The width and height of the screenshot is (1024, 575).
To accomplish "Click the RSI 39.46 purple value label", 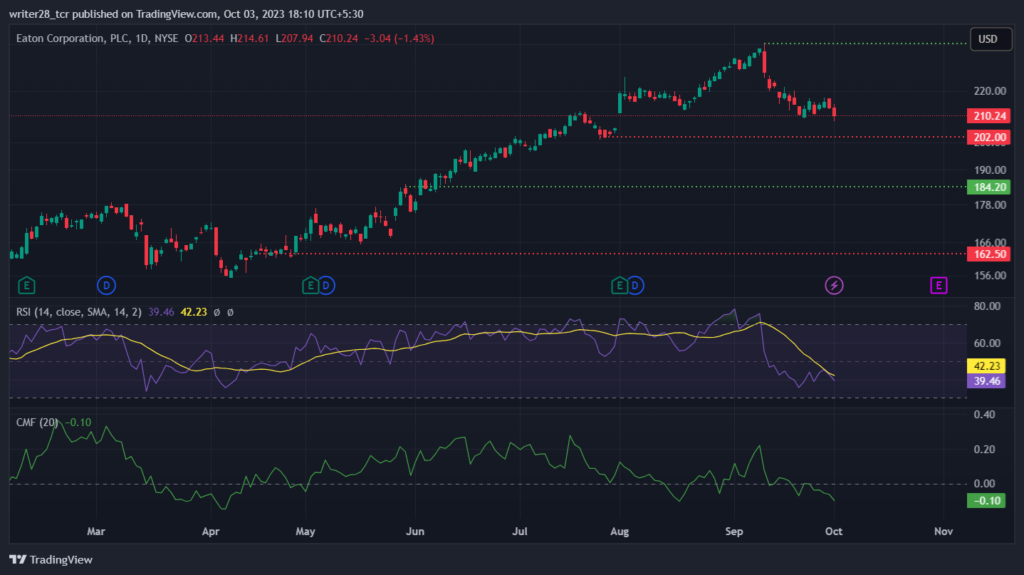I will tap(986, 381).
